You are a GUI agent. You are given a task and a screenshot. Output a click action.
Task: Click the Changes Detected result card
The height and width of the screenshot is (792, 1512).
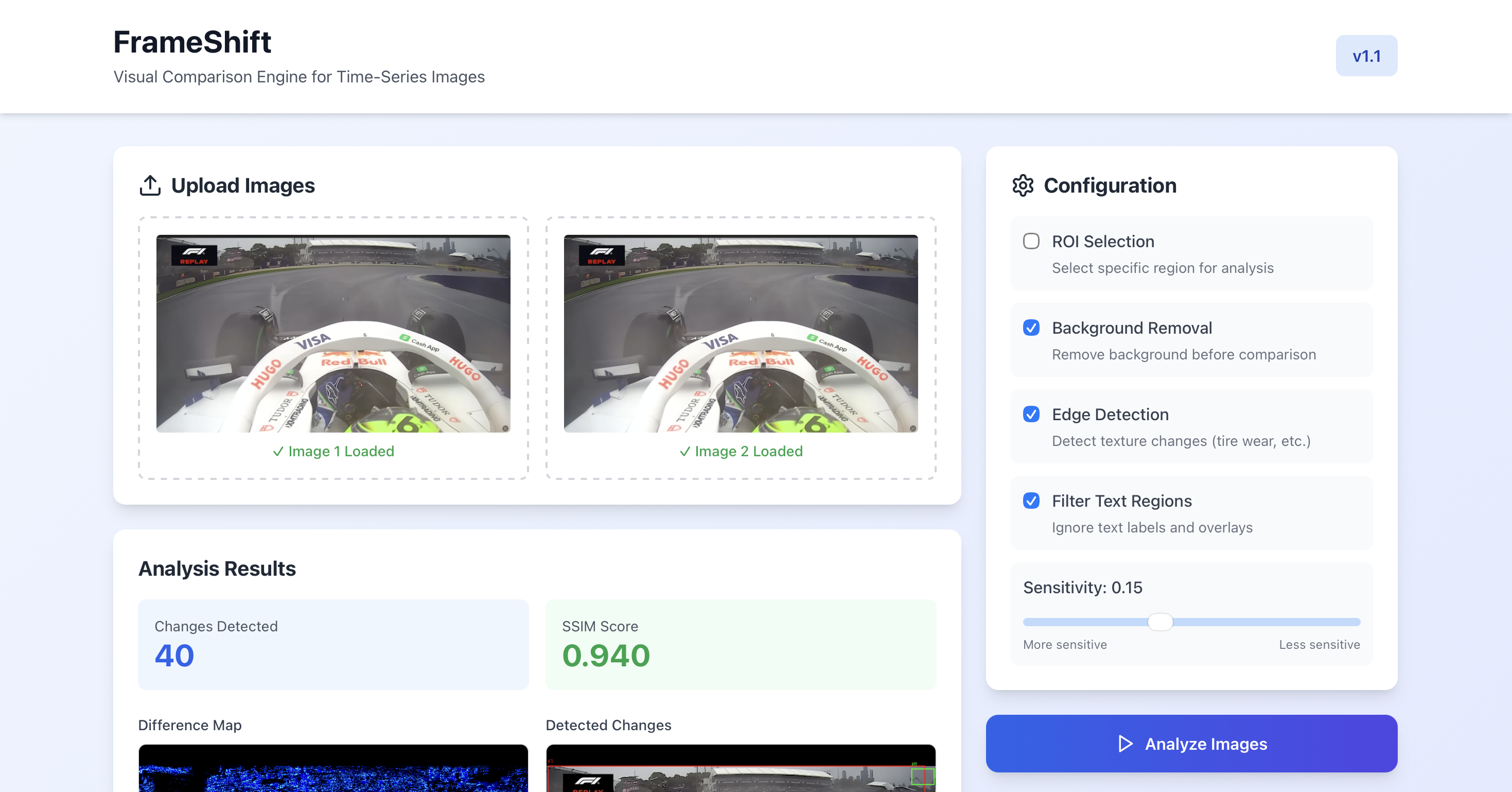point(333,644)
